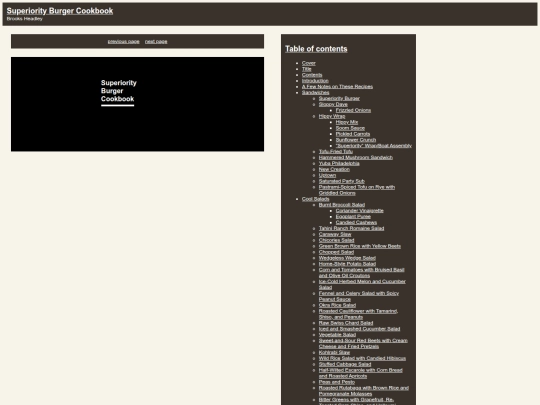Open the Title entry in contents

point(307,69)
